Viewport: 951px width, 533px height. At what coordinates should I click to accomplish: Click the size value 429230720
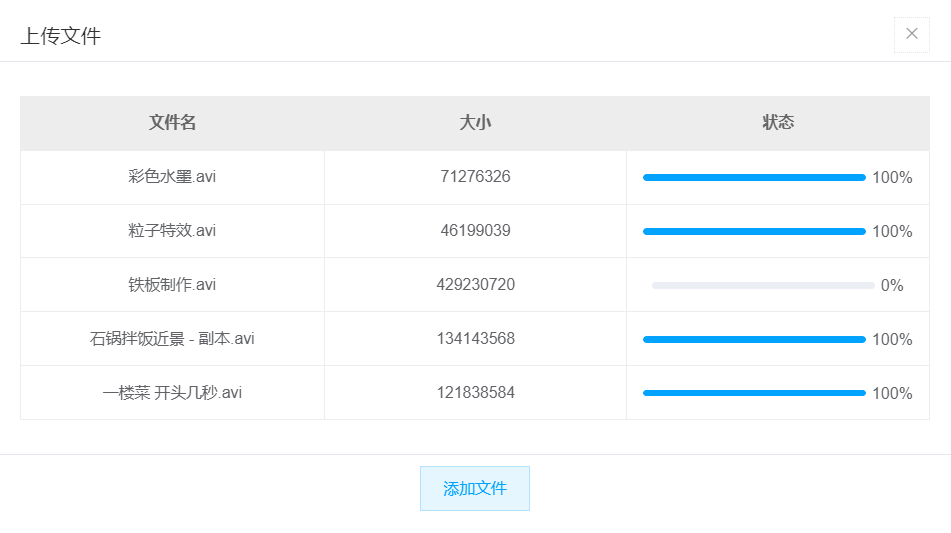[x=476, y=284]
